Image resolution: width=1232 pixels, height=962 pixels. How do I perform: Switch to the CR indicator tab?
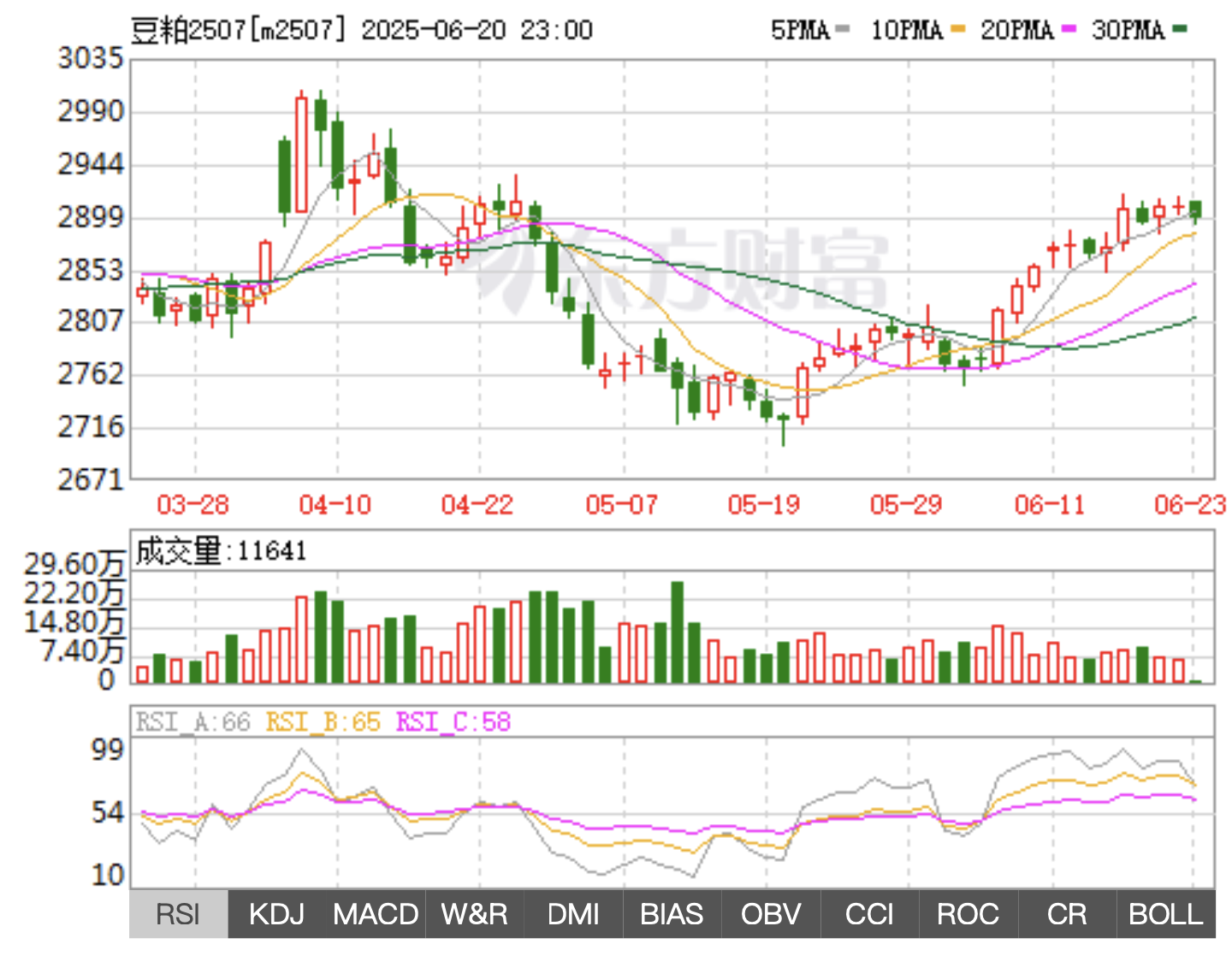[1067, 914]
